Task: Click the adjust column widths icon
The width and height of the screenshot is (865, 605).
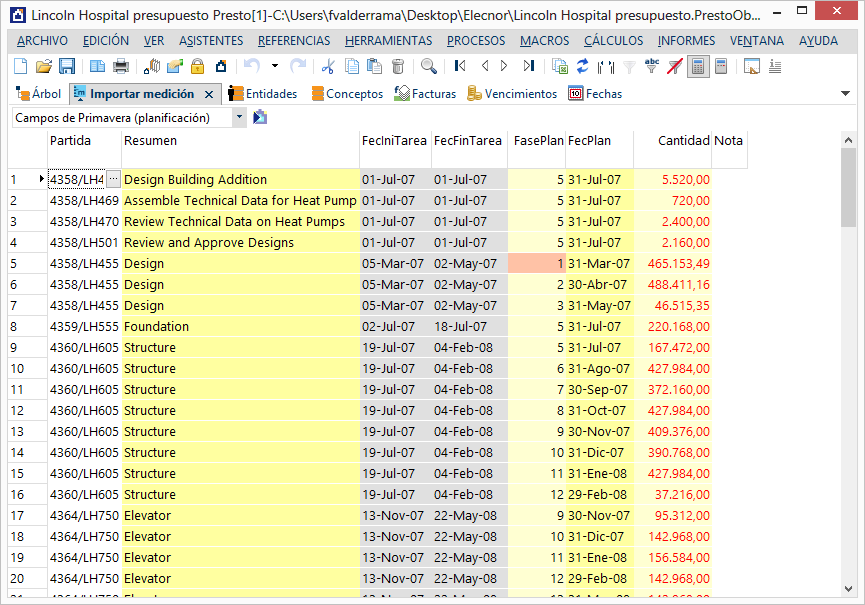Action: (606, 67)
